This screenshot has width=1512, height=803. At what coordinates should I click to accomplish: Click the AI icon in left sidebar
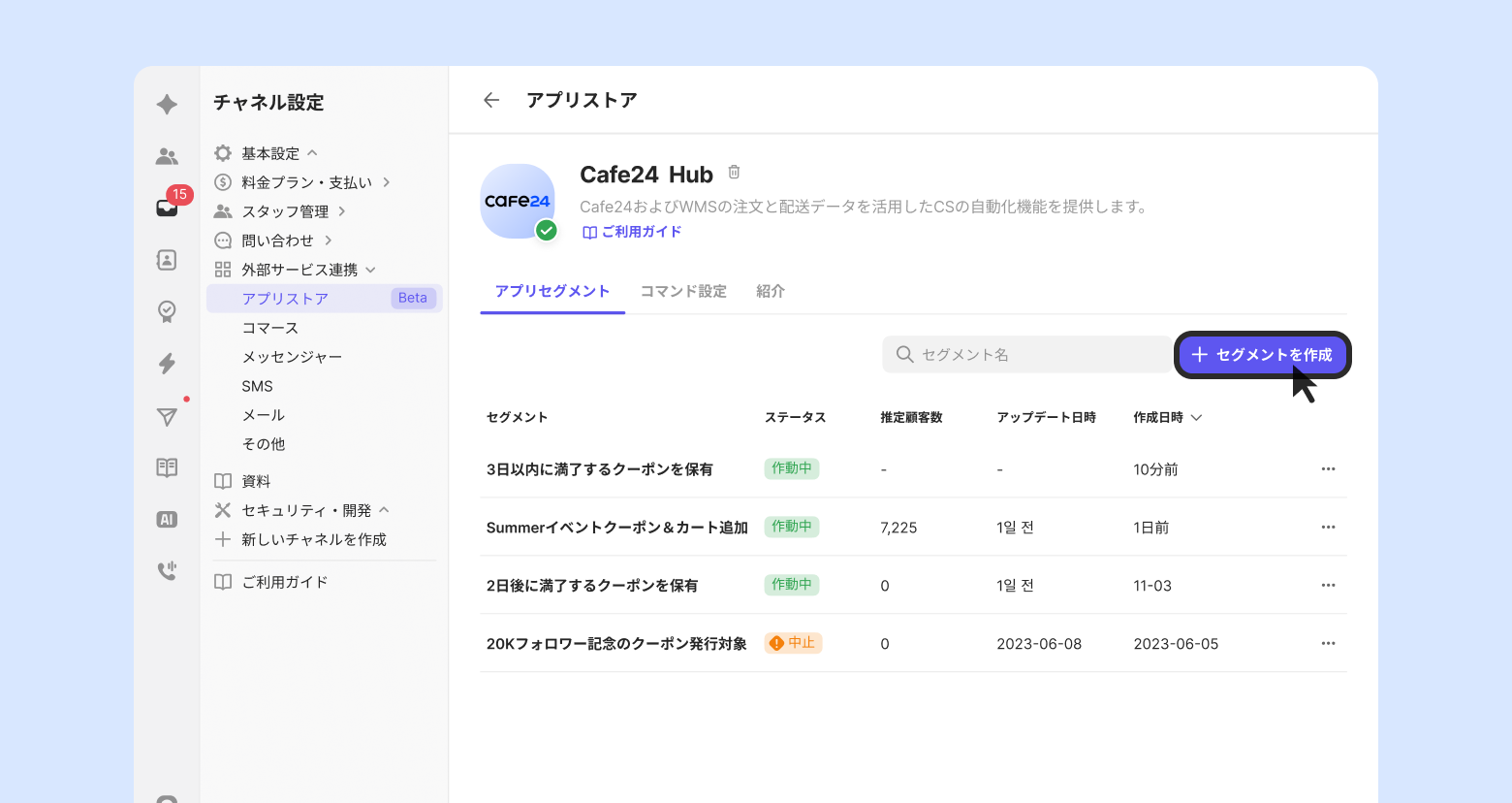[x=167, y=520]
